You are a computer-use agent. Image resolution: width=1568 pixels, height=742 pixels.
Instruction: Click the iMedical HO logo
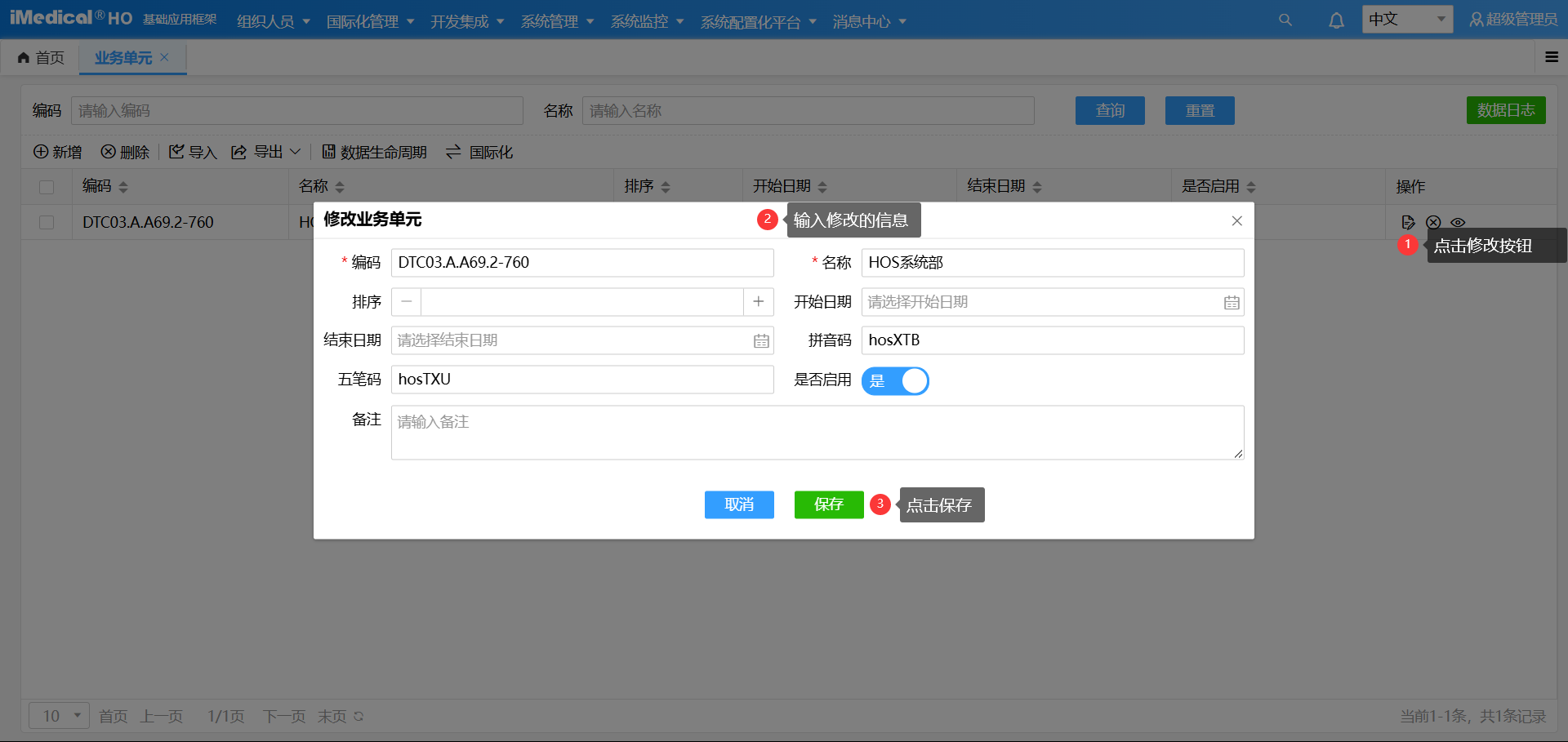[71, 18]
